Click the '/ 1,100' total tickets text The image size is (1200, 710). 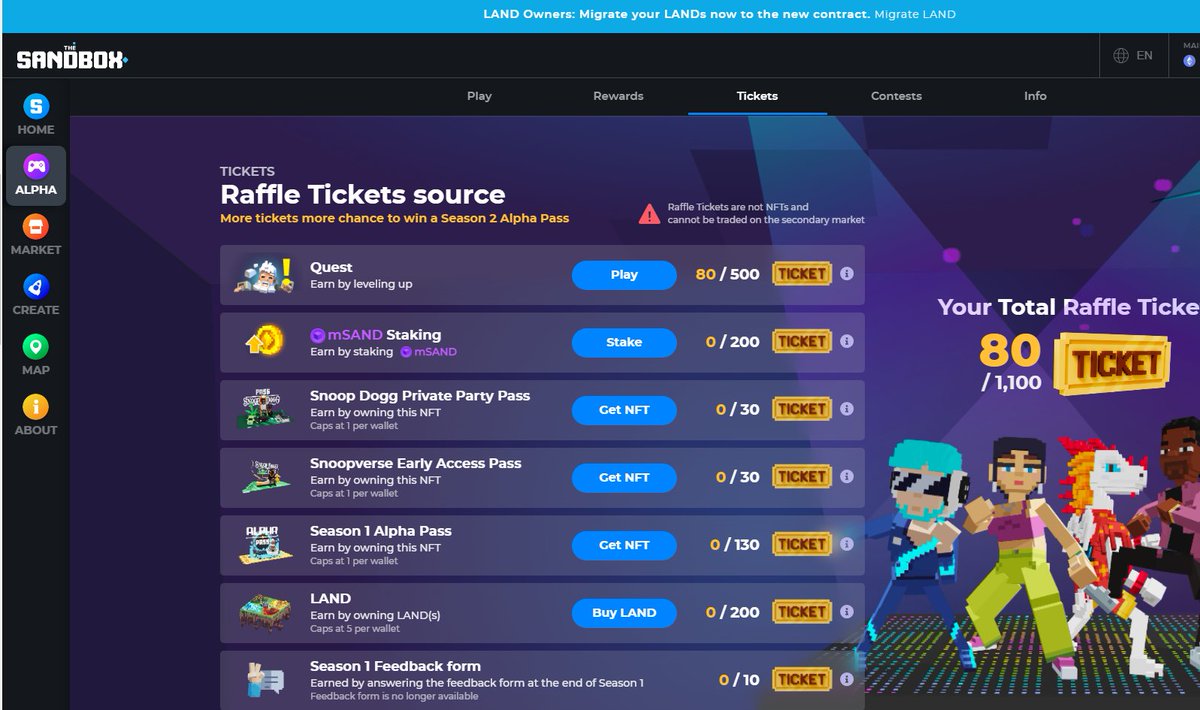click(x=1010, y=381)
